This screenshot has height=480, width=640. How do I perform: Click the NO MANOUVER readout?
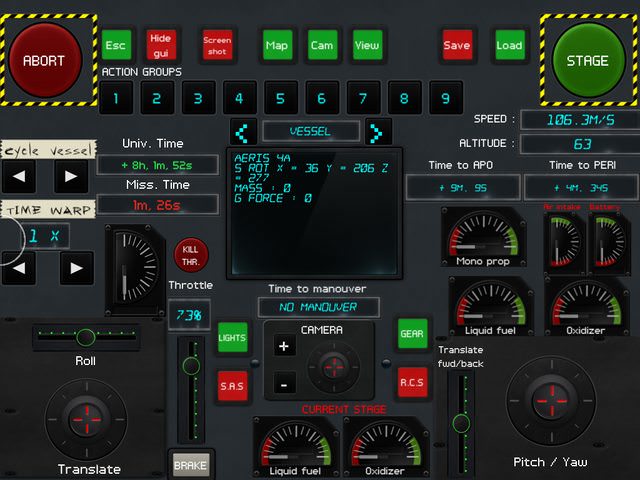click(x=318, y=307)
